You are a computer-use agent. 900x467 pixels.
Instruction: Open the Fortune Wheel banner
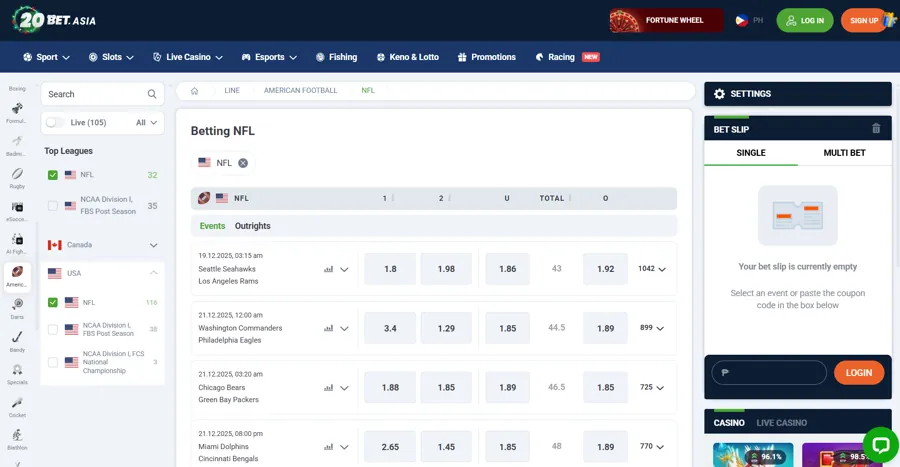[666, 20]
